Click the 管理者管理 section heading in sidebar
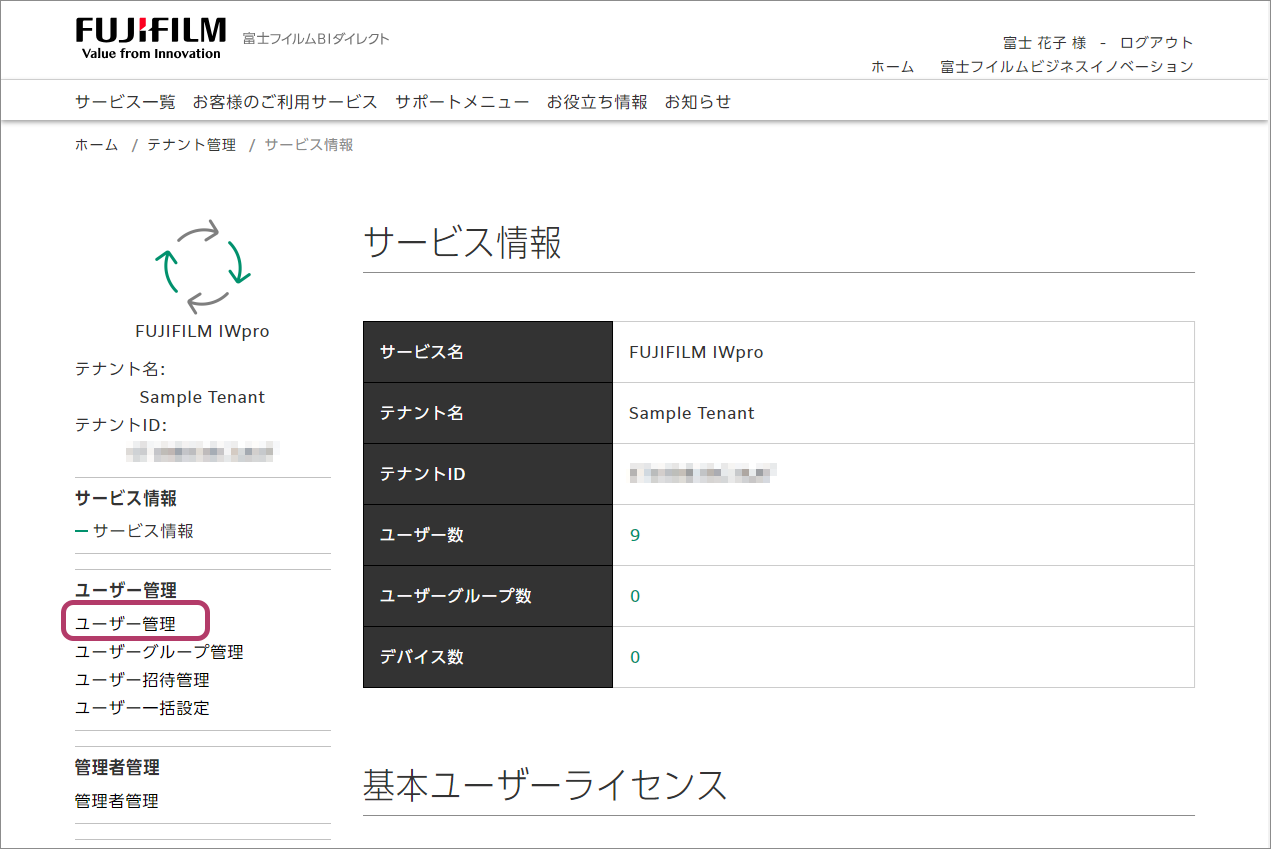The height and width of the screenshot is (849, 1271). (x=117, y=768)
